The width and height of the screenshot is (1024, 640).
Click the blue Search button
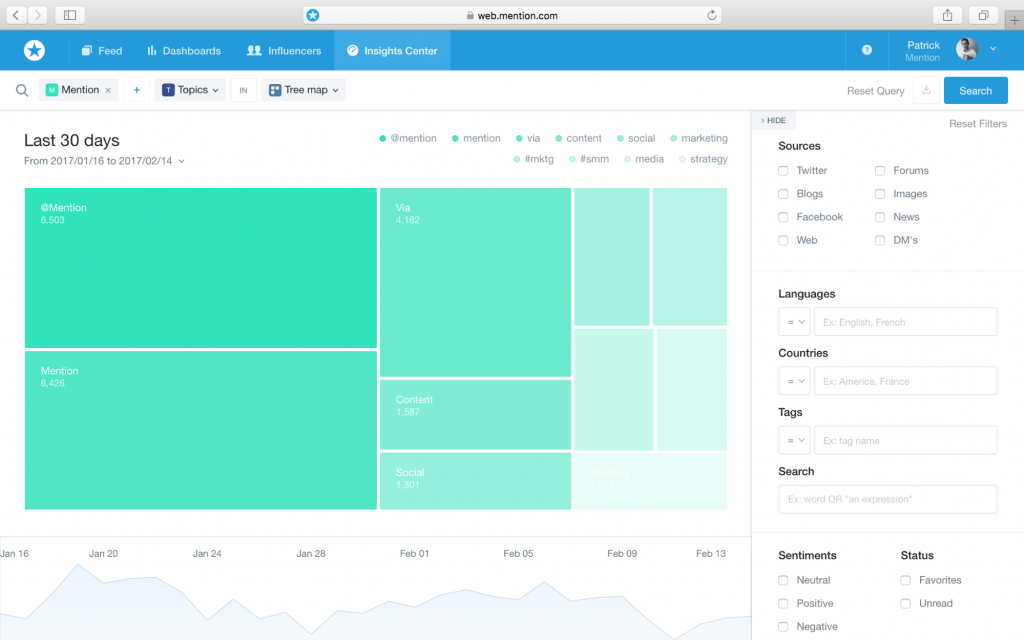pos(975,91)
